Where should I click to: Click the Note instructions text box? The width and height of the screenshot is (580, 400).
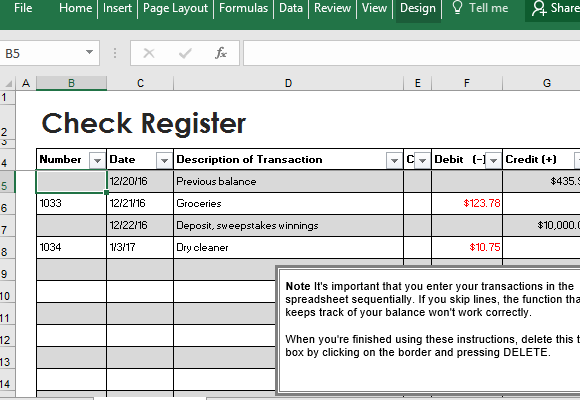tap(429, 329)
